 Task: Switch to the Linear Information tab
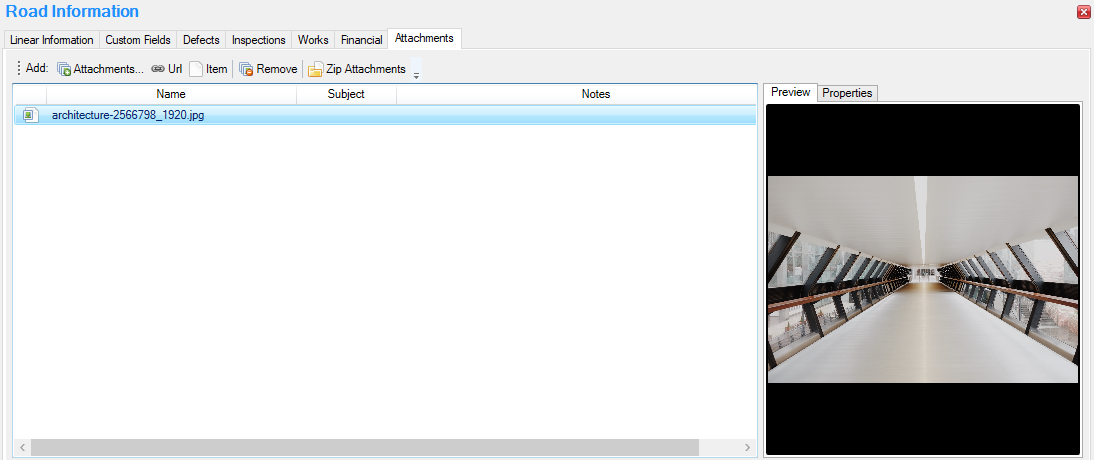click(52, 40)
